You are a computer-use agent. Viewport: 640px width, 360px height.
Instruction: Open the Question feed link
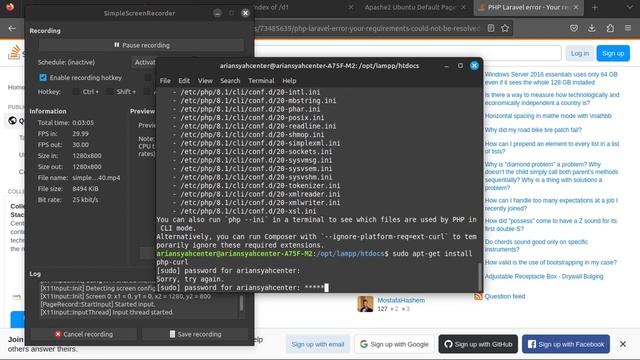[x=504, y=296]
